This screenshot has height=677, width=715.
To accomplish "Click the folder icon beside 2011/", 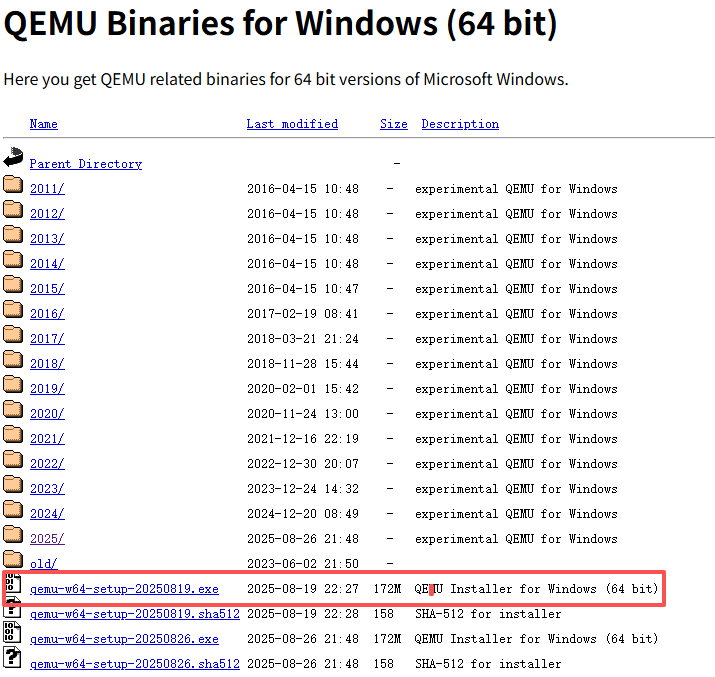I will coord(13,184).
